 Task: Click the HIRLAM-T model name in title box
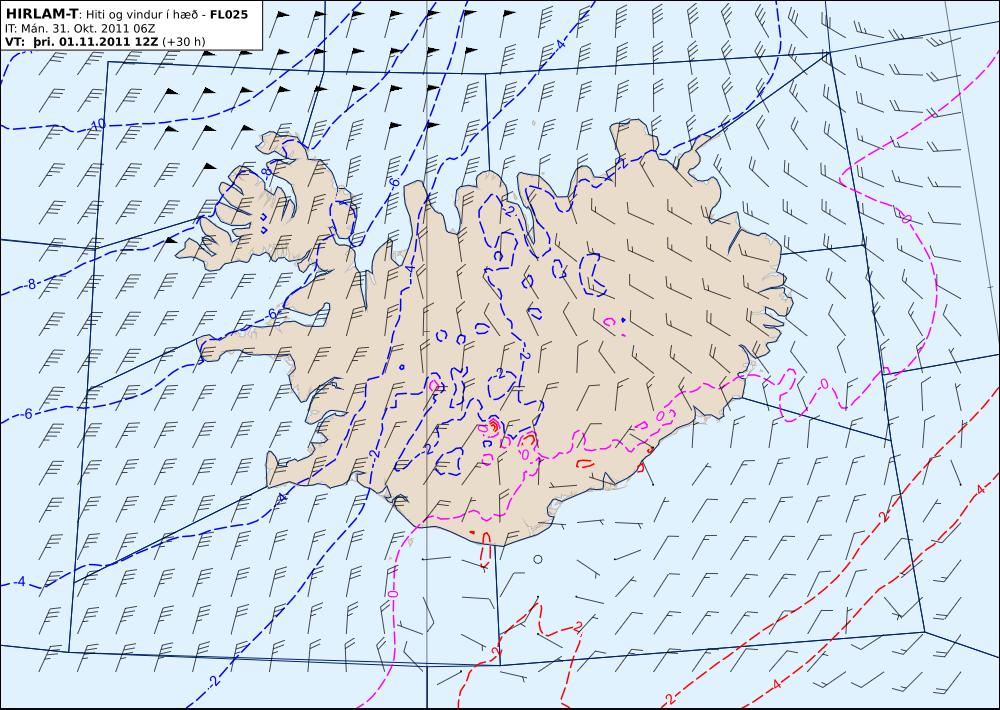[x=41, y=14]
